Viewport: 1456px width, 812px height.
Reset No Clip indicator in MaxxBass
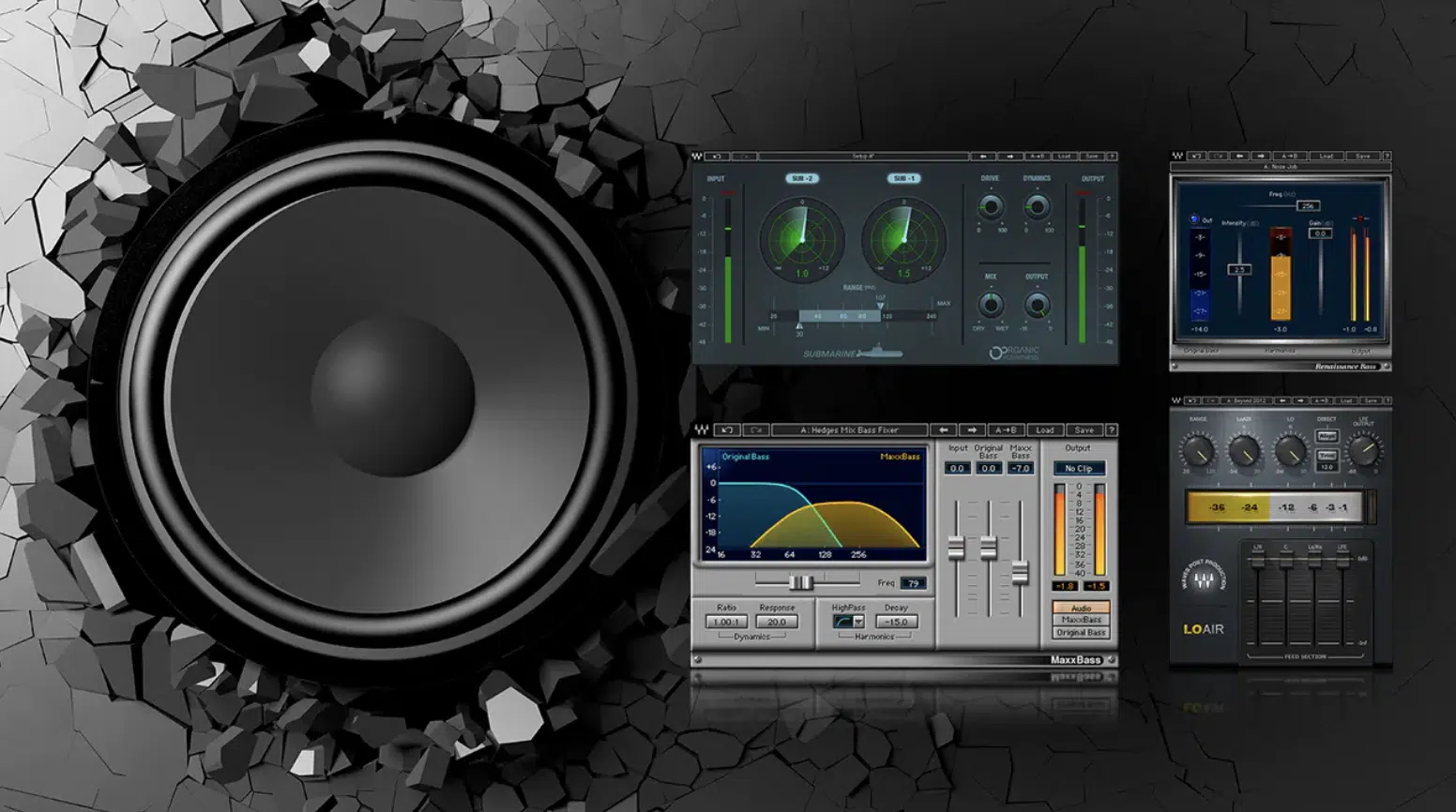[x=1079, y=468]
